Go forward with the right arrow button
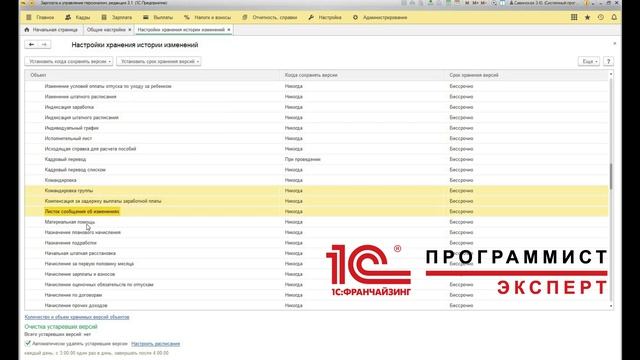Image resolution: width=640 pixels, height=360 pixels. 44,44
